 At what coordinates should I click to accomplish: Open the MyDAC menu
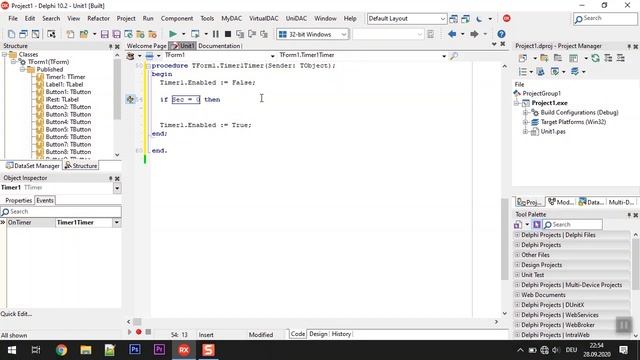[x=231, y=18]
